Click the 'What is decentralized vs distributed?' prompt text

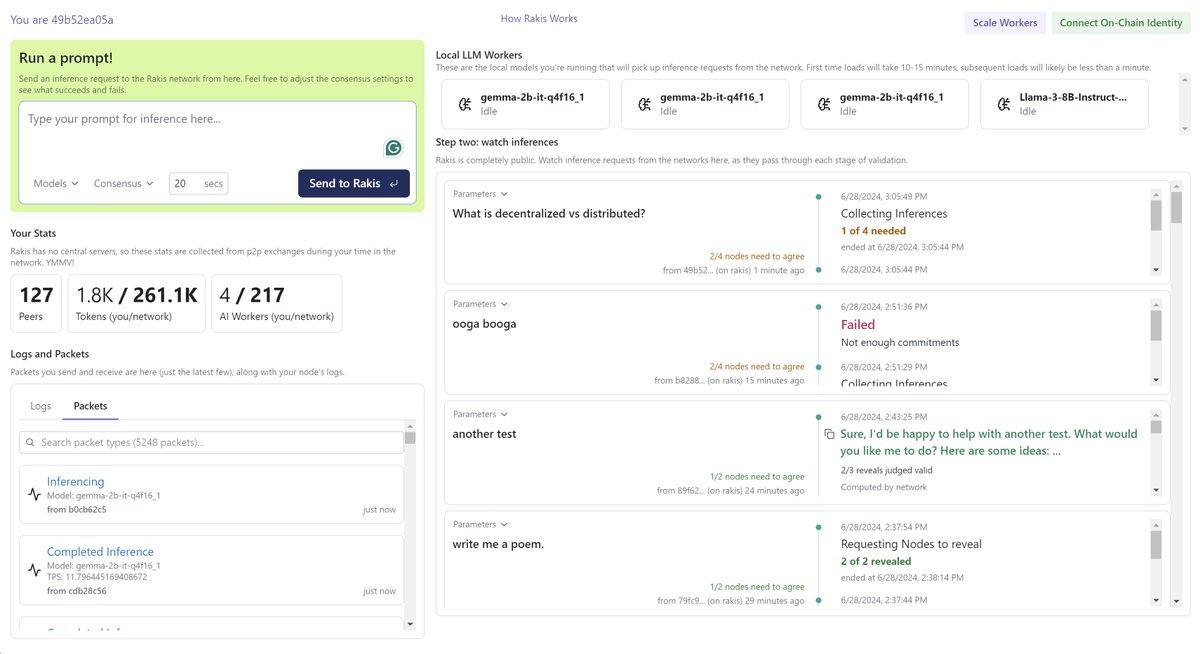(x=549, y=213)
